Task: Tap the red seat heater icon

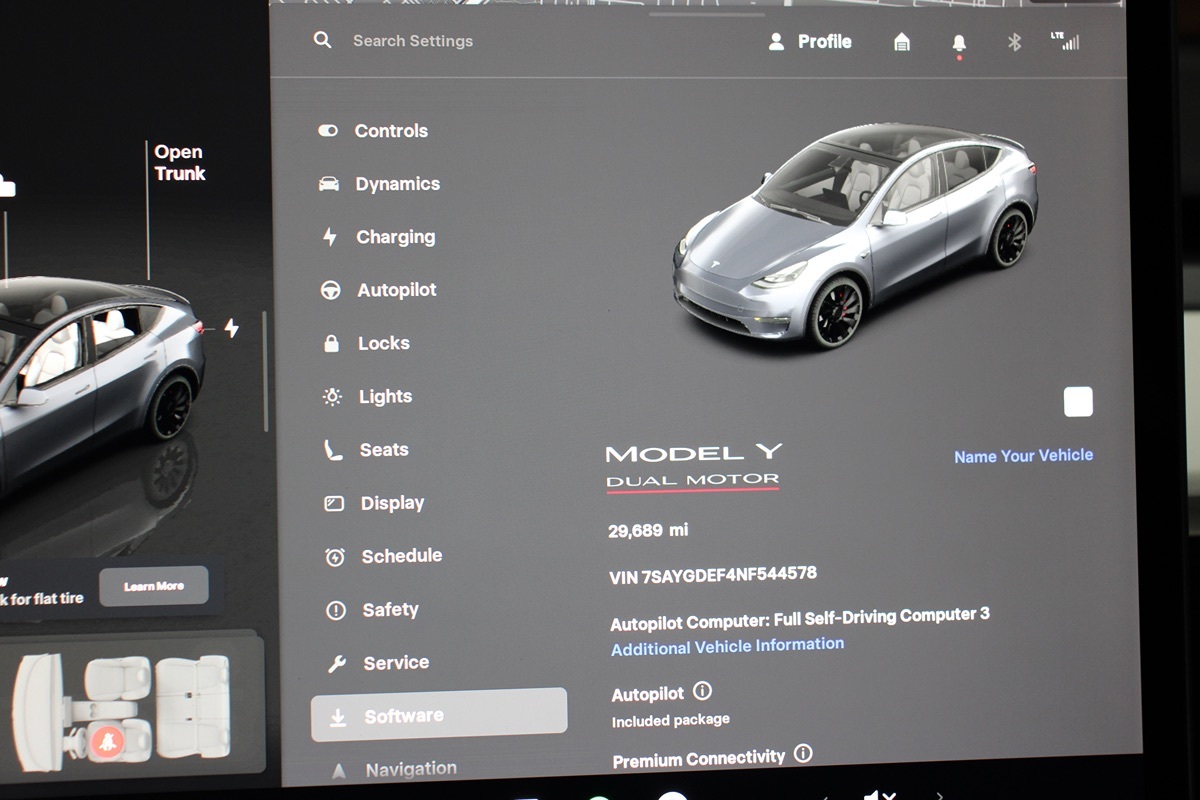Action: pos(107,741)
